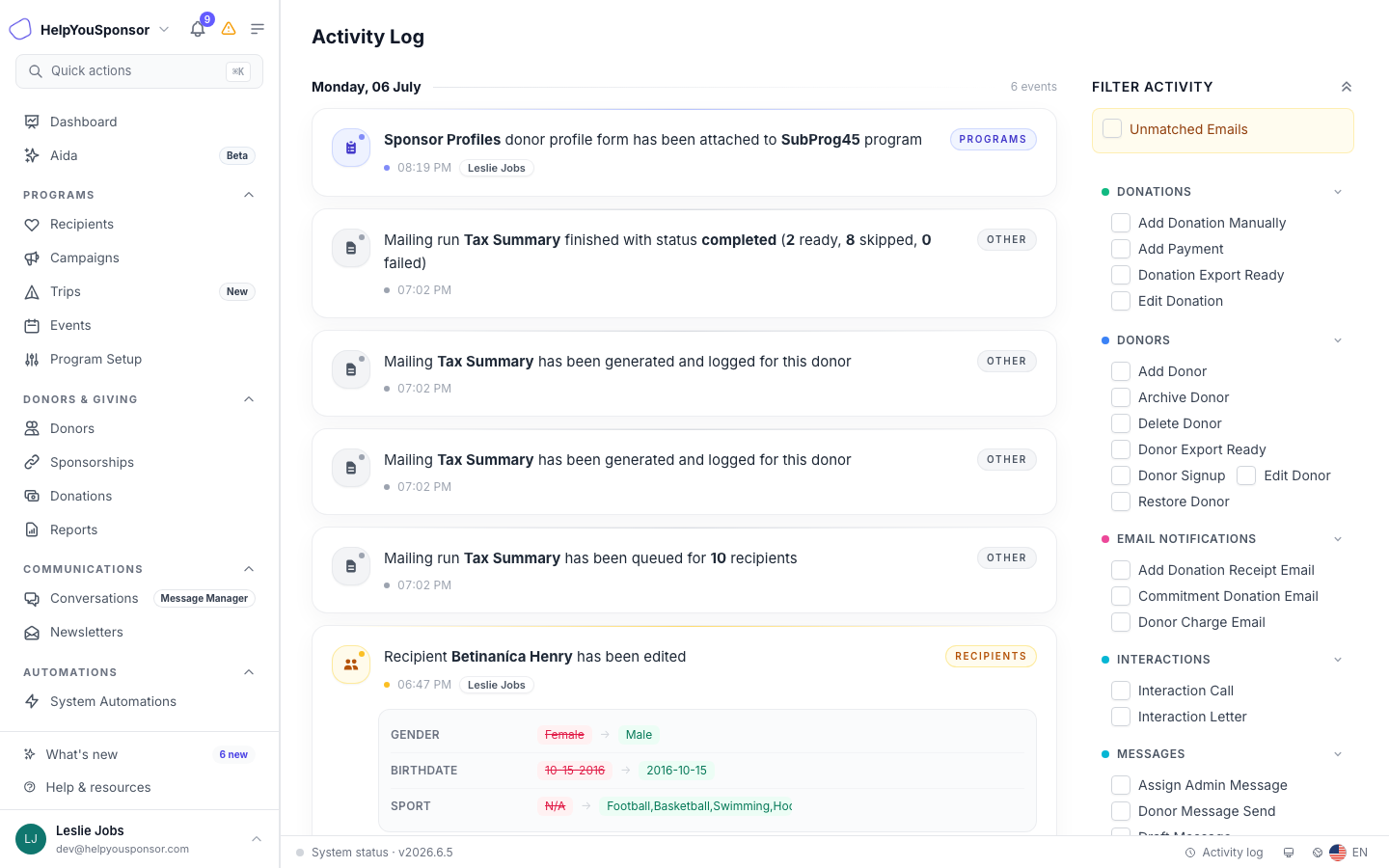Click the Reports document icon
This screenshot has width=1389, height=868.
(32, 529)
